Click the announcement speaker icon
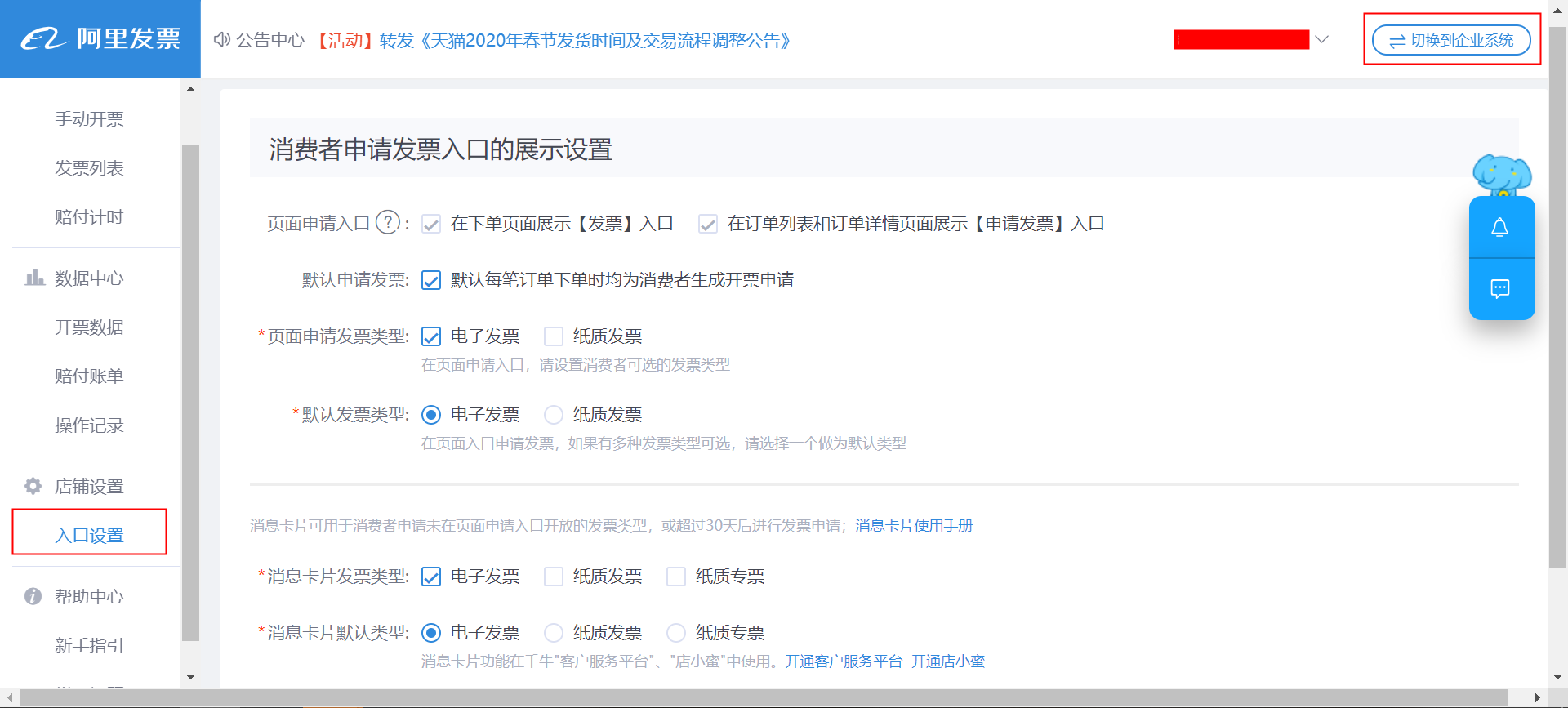The image size is (1568, 708). coord(221,40)
